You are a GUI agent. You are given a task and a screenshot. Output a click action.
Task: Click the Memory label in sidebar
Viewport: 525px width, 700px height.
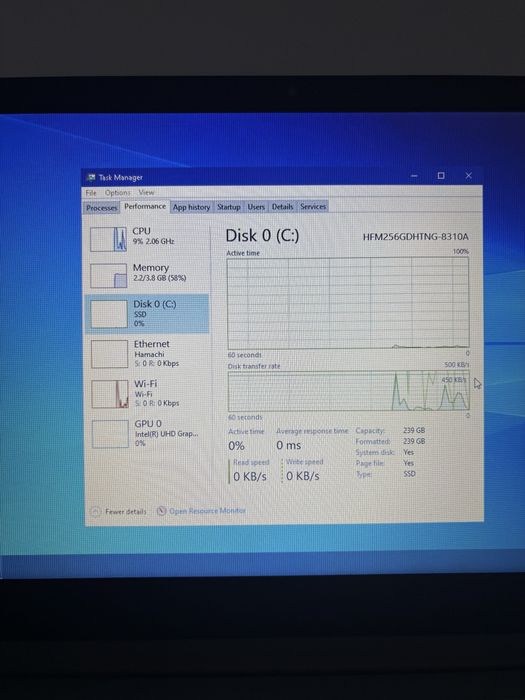pyautogui.click(x=151, y=267)
